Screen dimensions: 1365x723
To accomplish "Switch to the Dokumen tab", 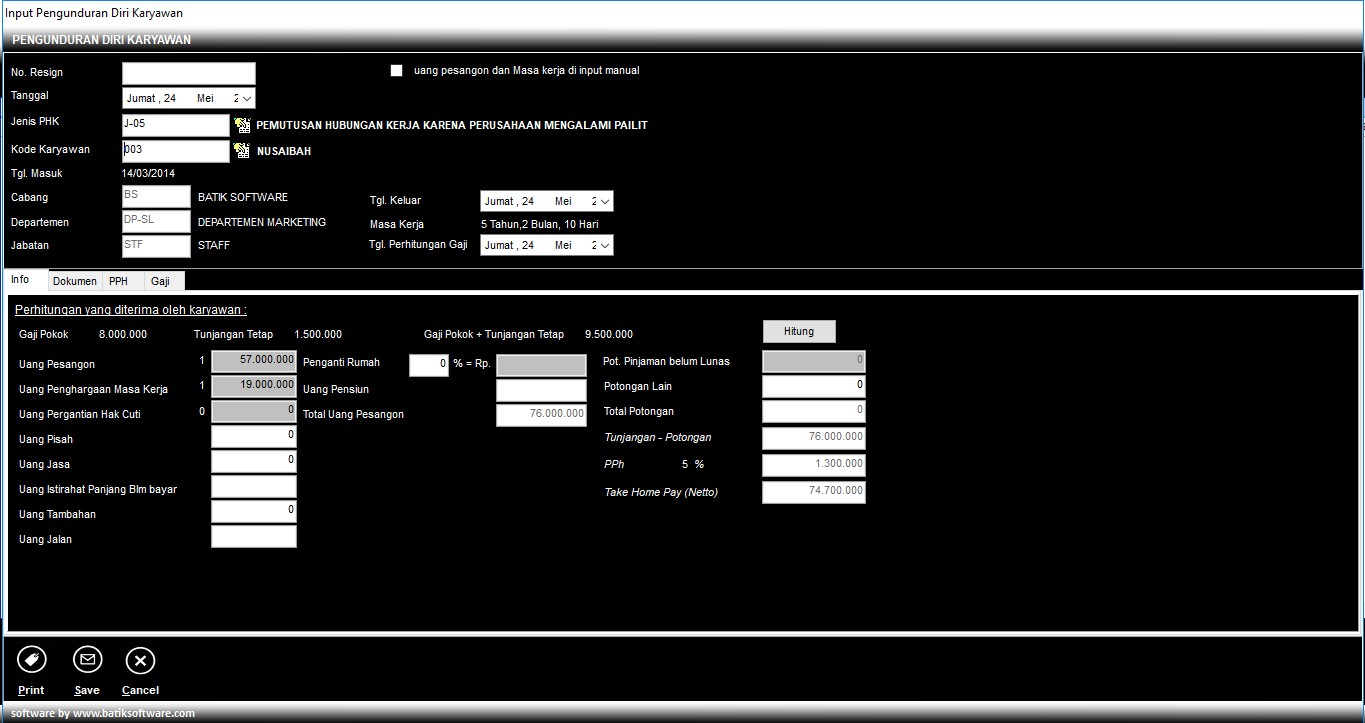I will click(75, 281).
